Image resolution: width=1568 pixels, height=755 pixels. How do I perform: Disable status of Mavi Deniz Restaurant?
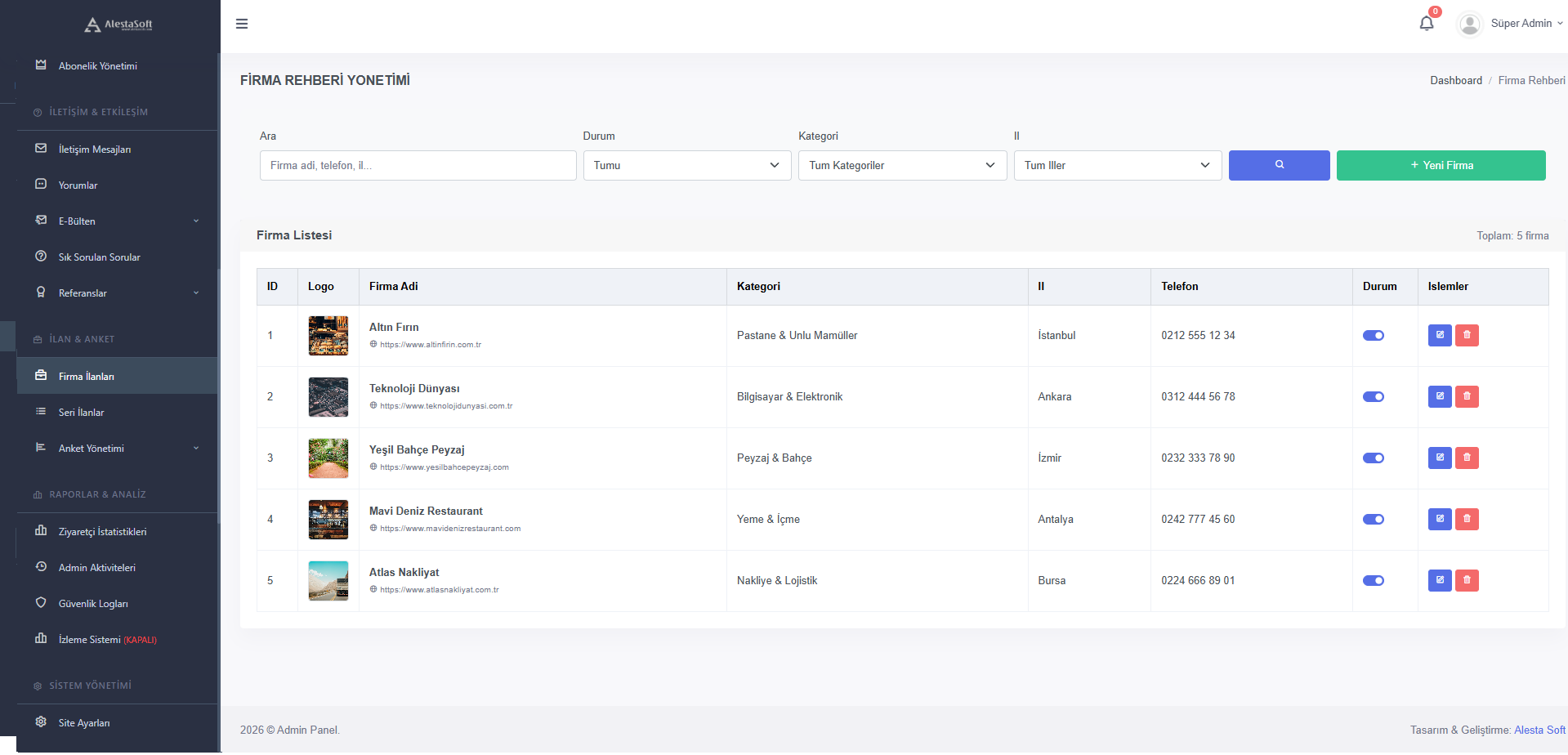pyautogui.click(x=1373, y=519)
